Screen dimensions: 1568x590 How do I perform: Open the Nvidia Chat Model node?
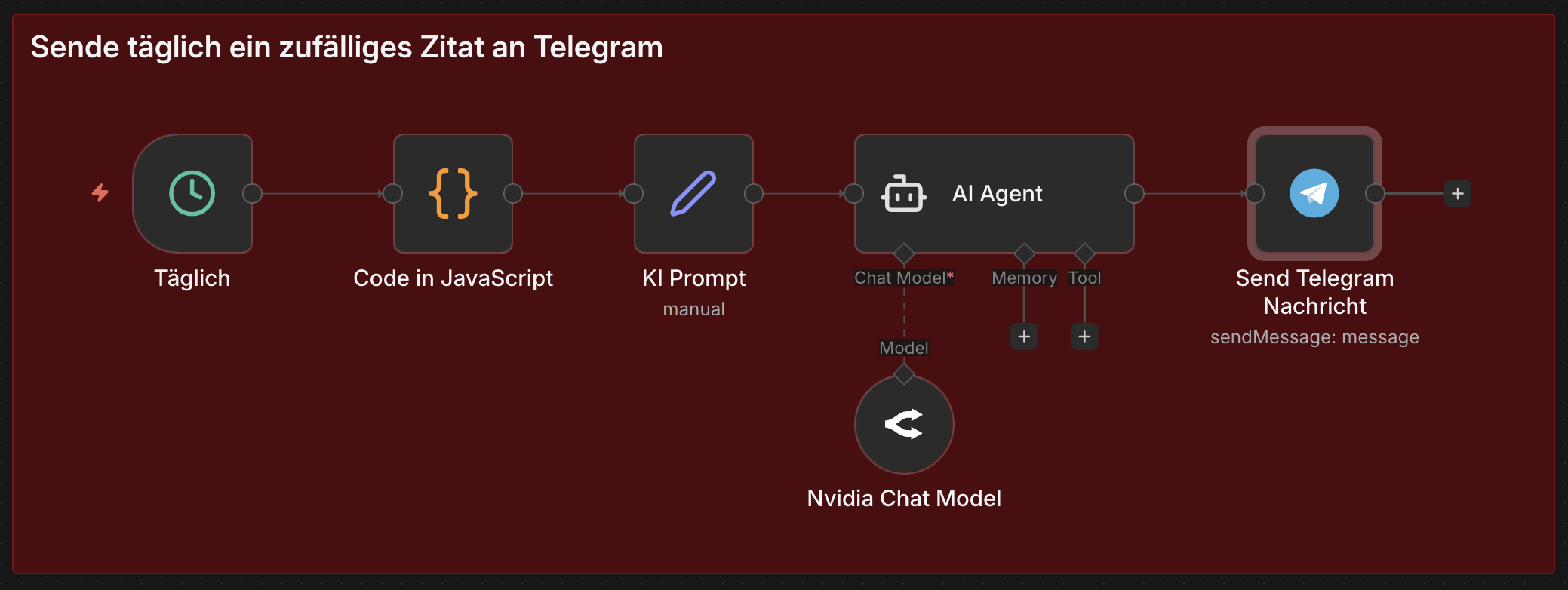click(904, 425)
